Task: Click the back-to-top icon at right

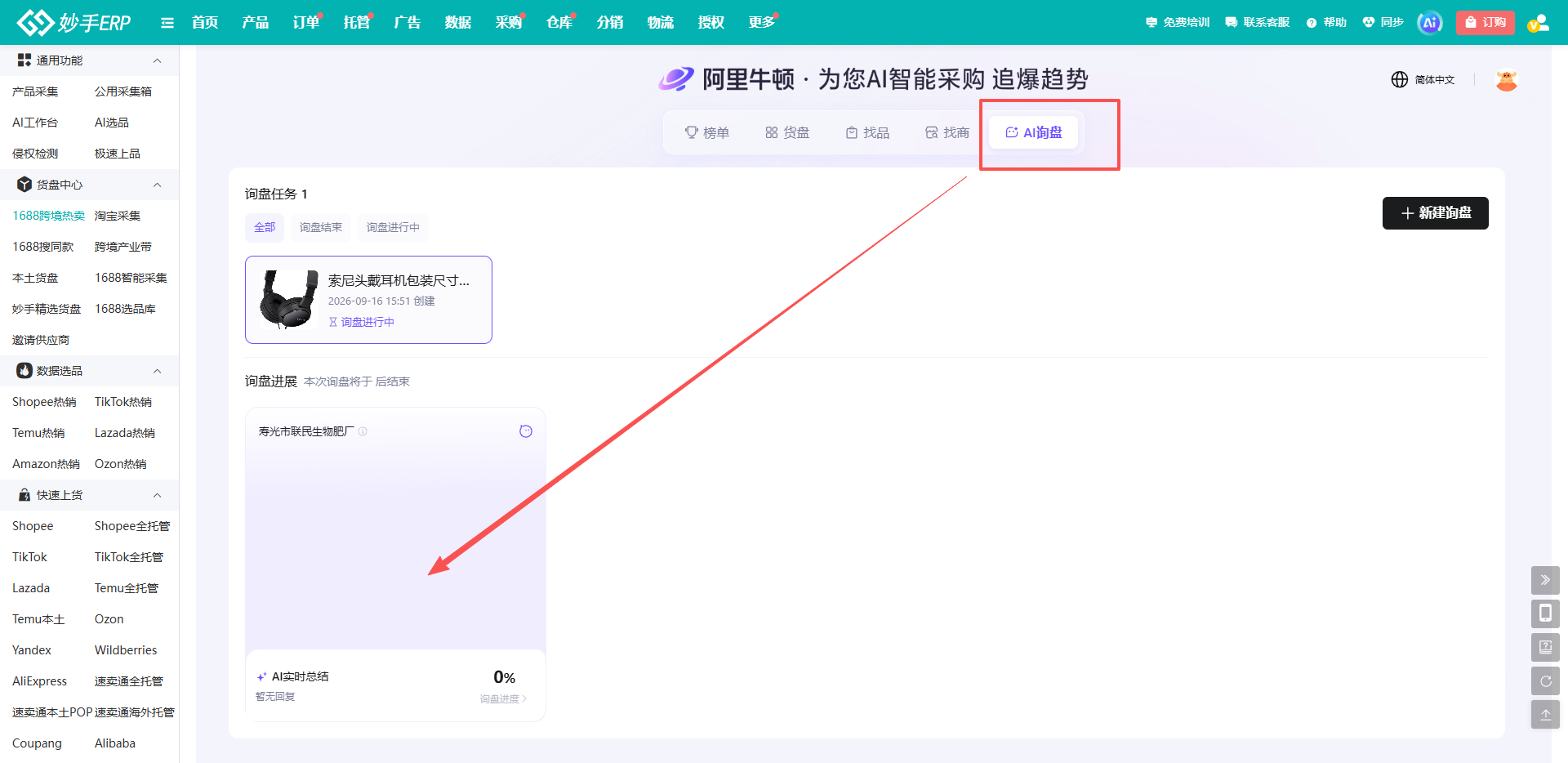Action: pyautogui.click(x=1545, y=714)
